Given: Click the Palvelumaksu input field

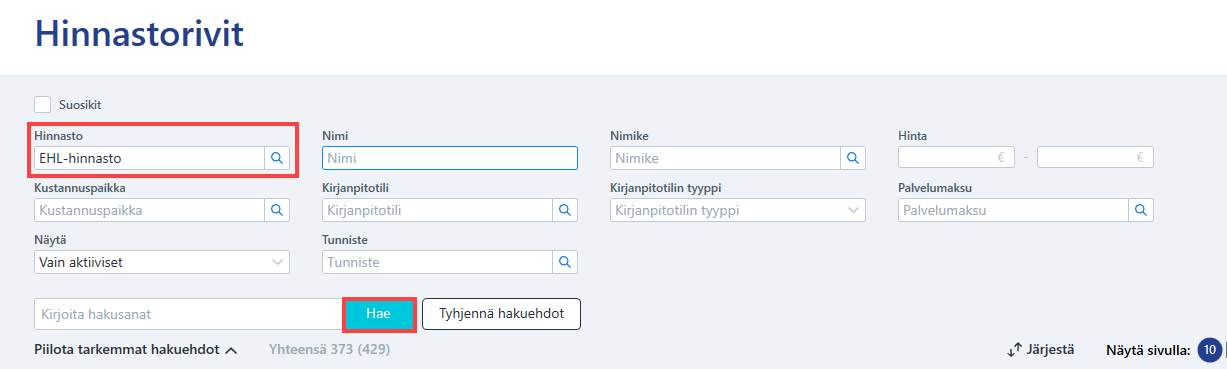Looking at the screenshot, I should coord(1013,210).
